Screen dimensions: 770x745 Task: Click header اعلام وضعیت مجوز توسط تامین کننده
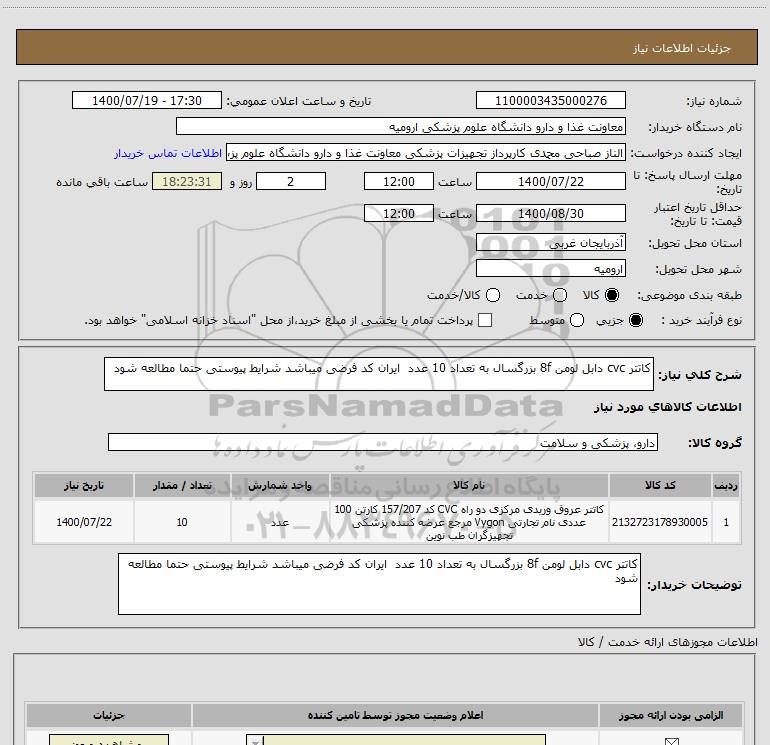[395, 715]
